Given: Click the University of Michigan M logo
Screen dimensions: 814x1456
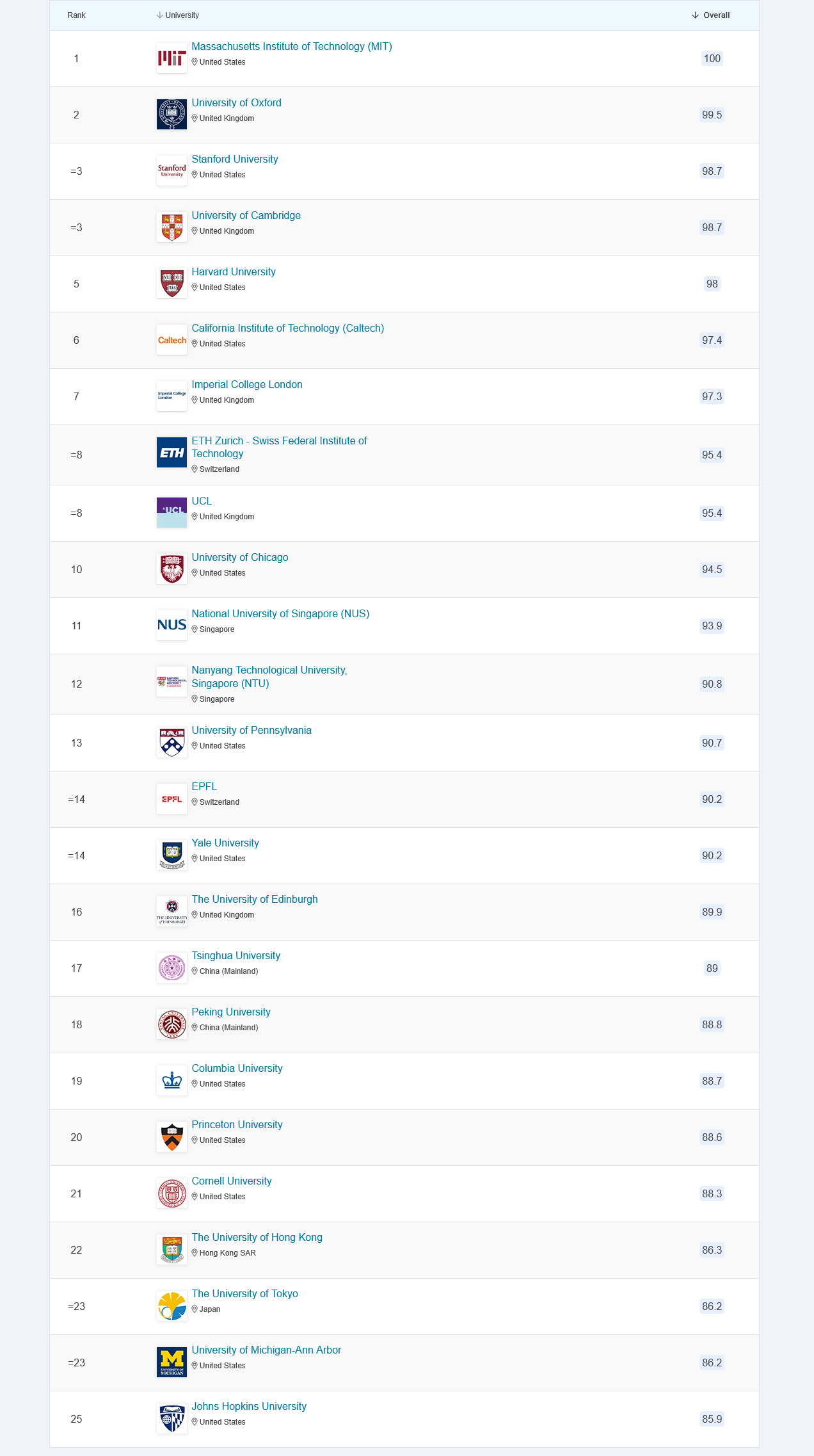Looking at the screenshot, I should [172, 1362].
